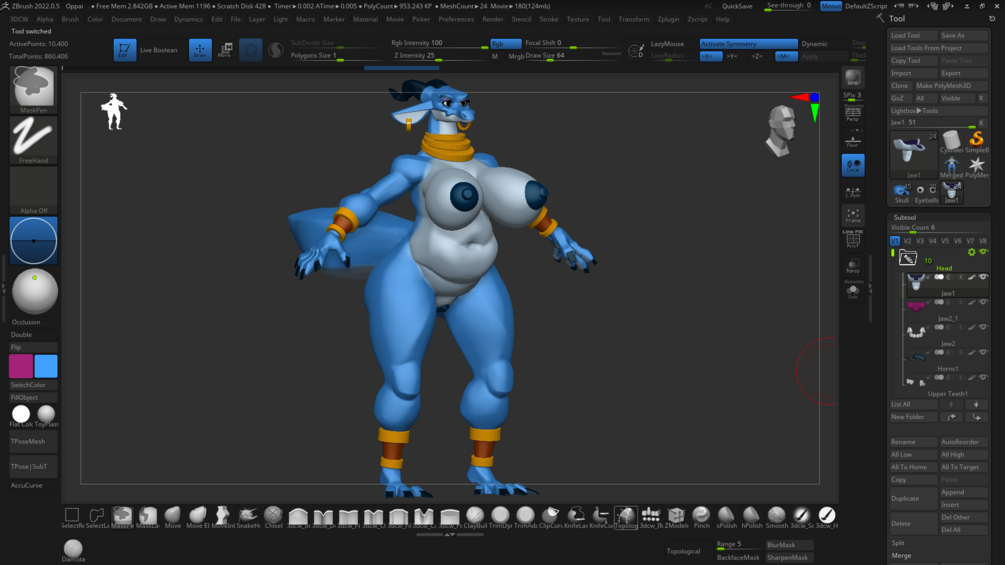
Task: Open the FreeHand stroke picker
Action: point(33,140)
